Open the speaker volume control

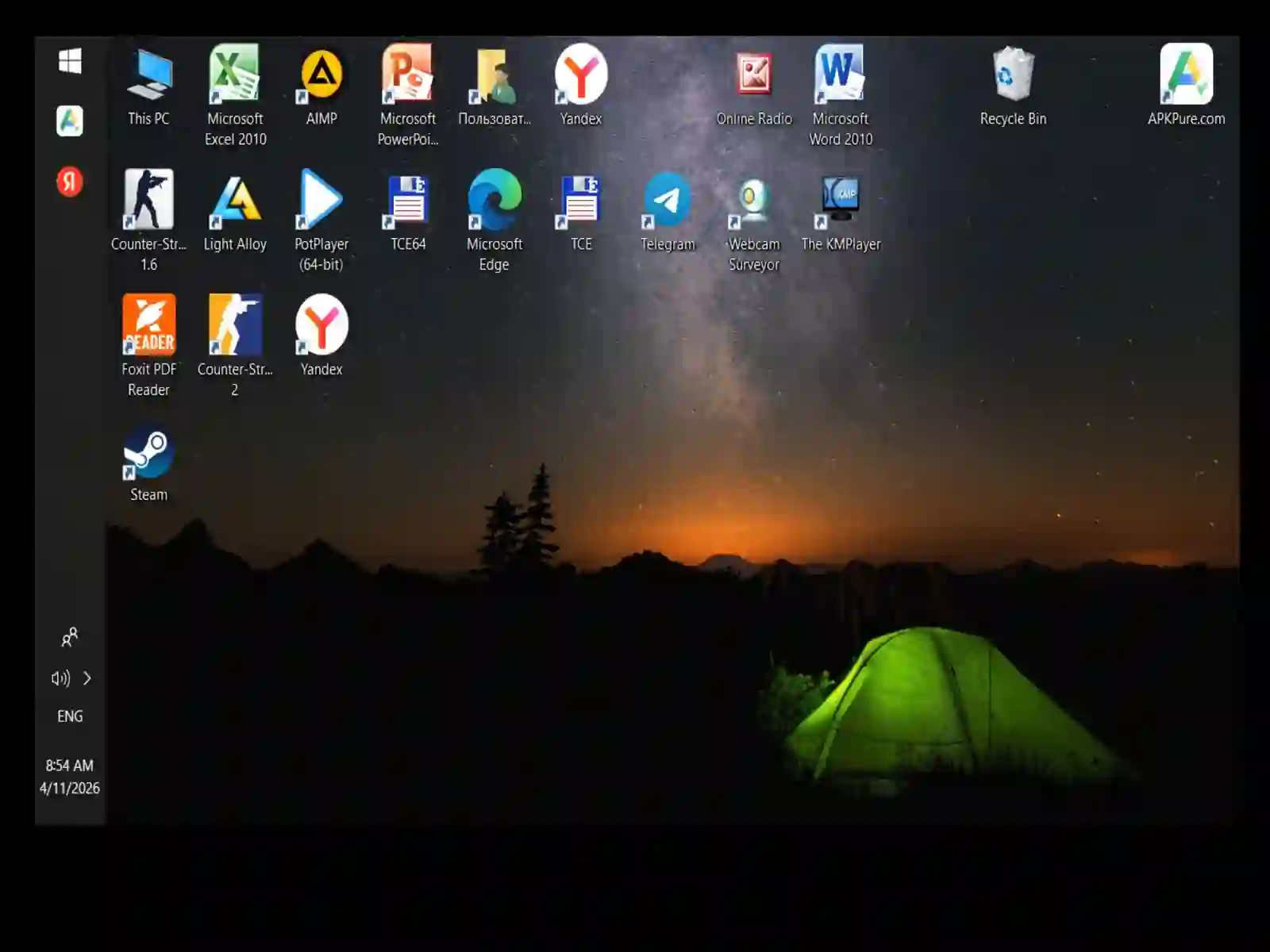60,678
